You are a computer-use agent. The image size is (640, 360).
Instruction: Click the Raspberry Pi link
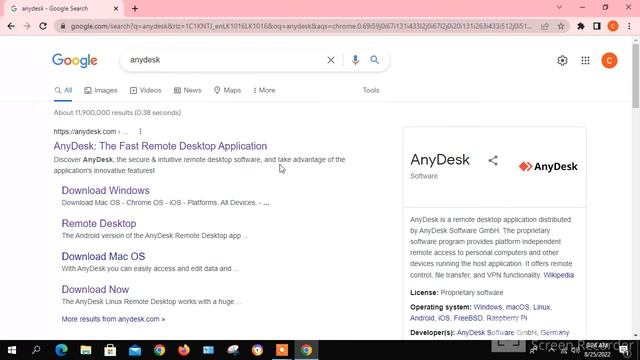[507, 318]
